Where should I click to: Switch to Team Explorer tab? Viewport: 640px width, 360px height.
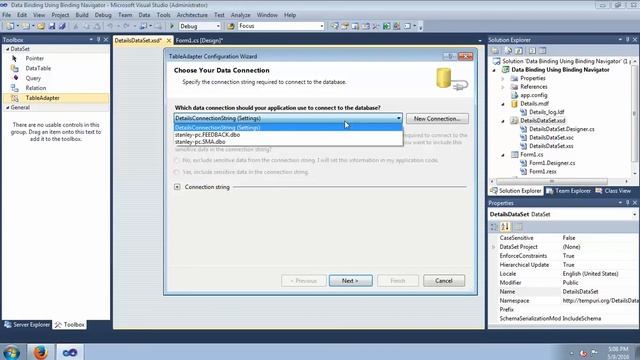[x=569, y=191]
